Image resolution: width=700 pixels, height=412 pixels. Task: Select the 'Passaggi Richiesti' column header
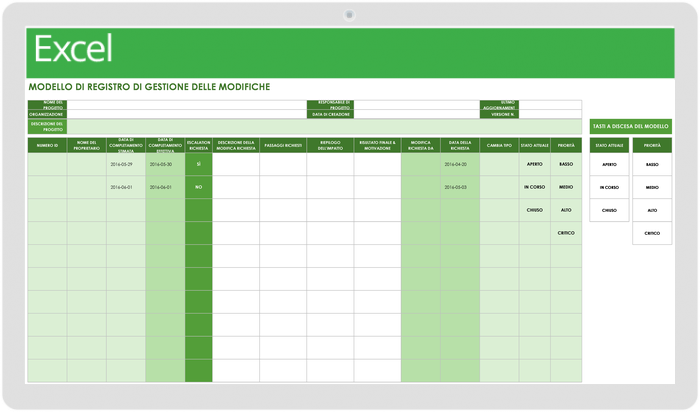click(x=283, y=146)
